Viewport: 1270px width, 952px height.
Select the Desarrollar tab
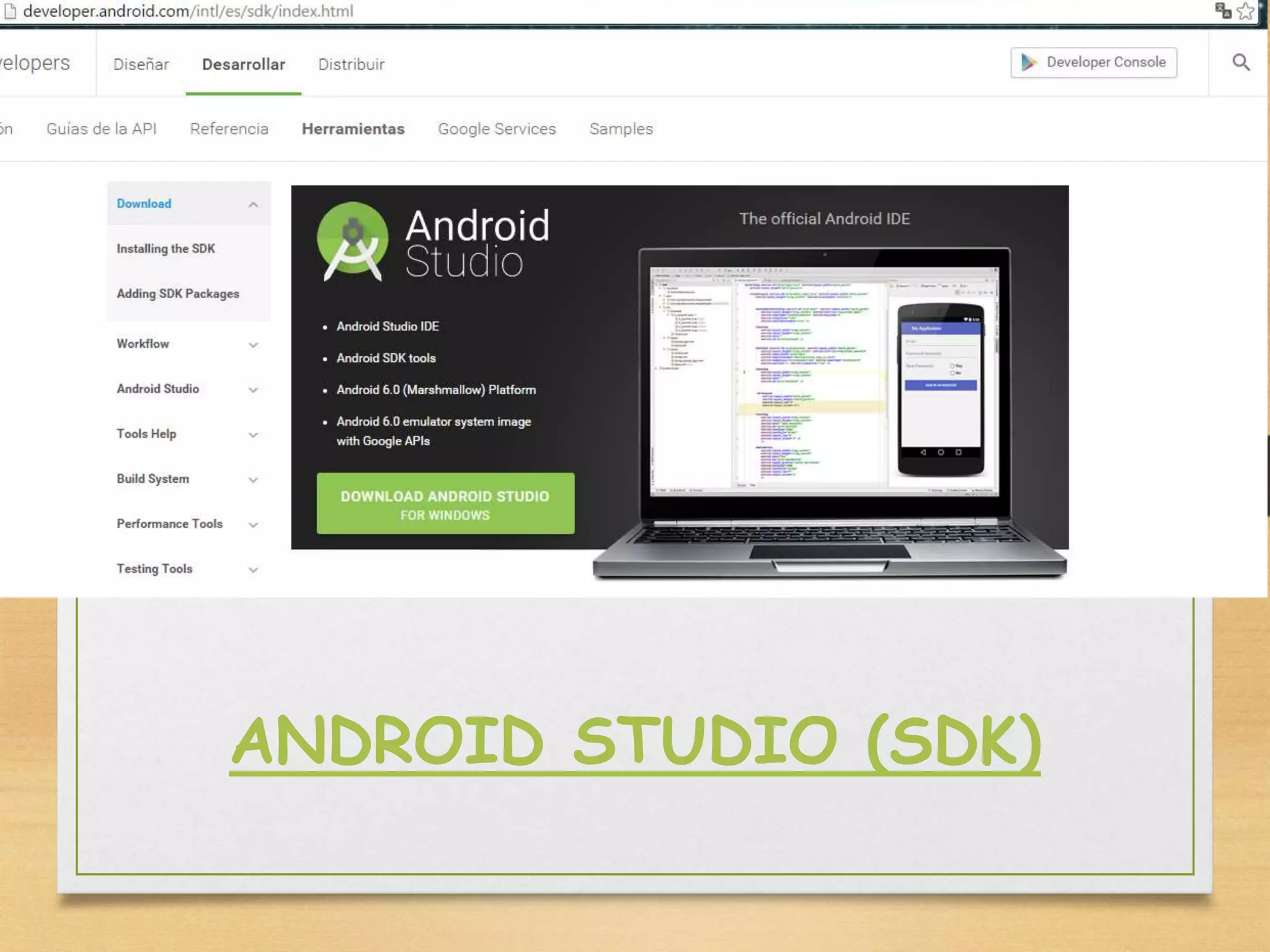tap(244, 64)
